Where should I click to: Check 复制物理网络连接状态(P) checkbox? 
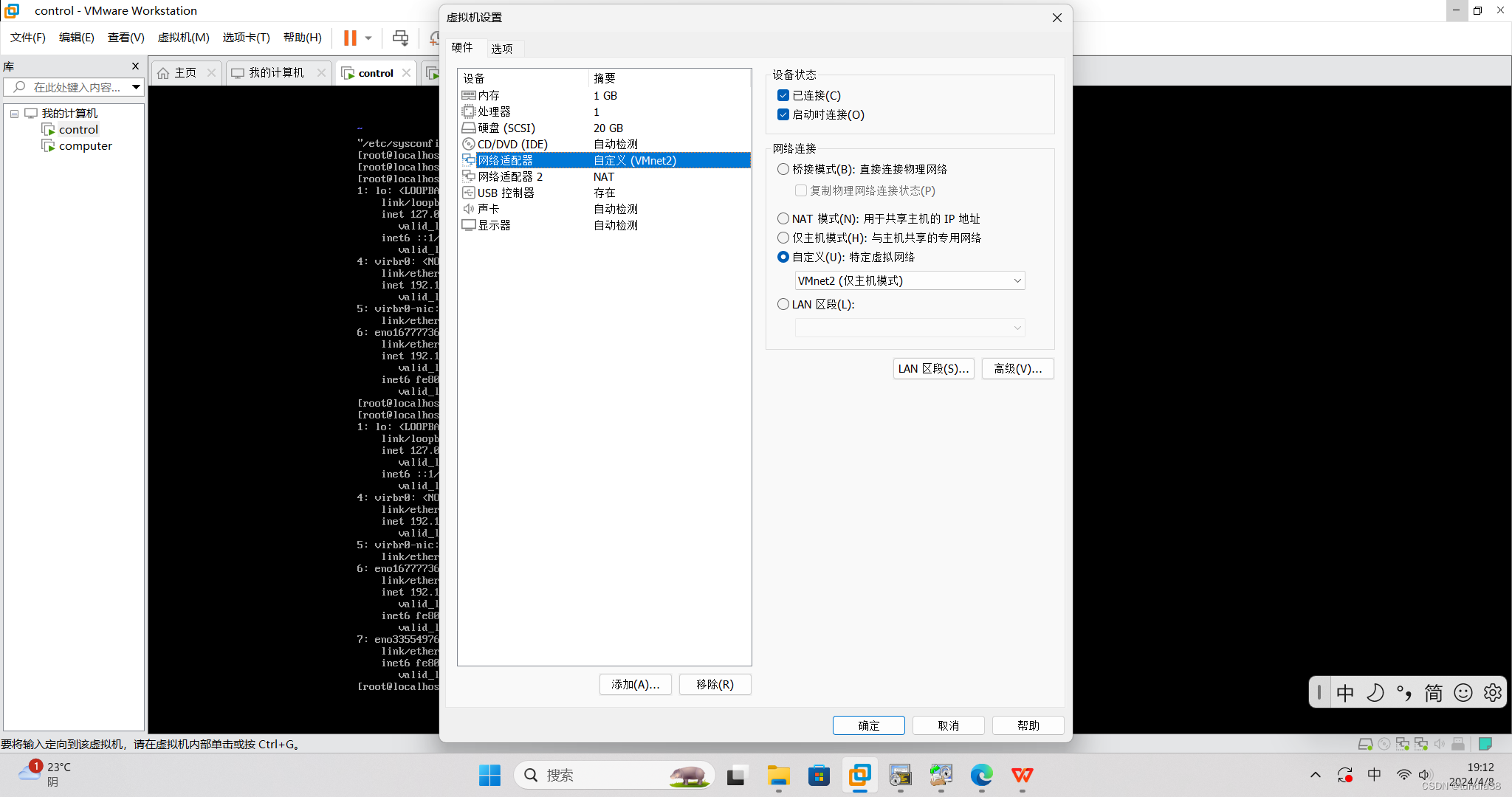tap(801, 190)
